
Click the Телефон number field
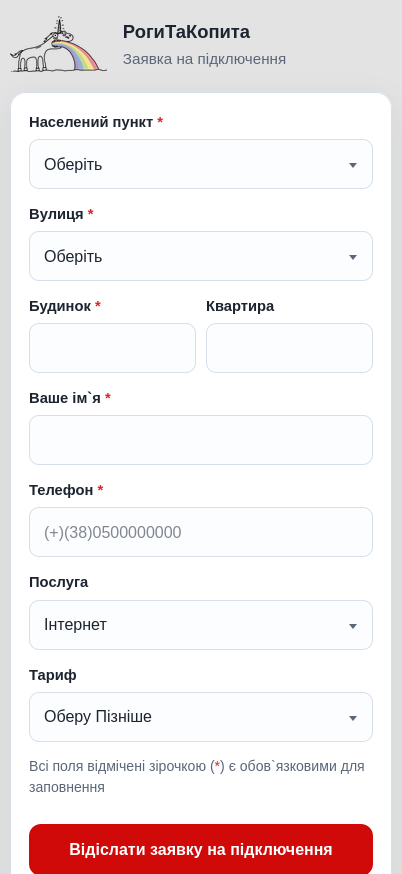[201, 532]
